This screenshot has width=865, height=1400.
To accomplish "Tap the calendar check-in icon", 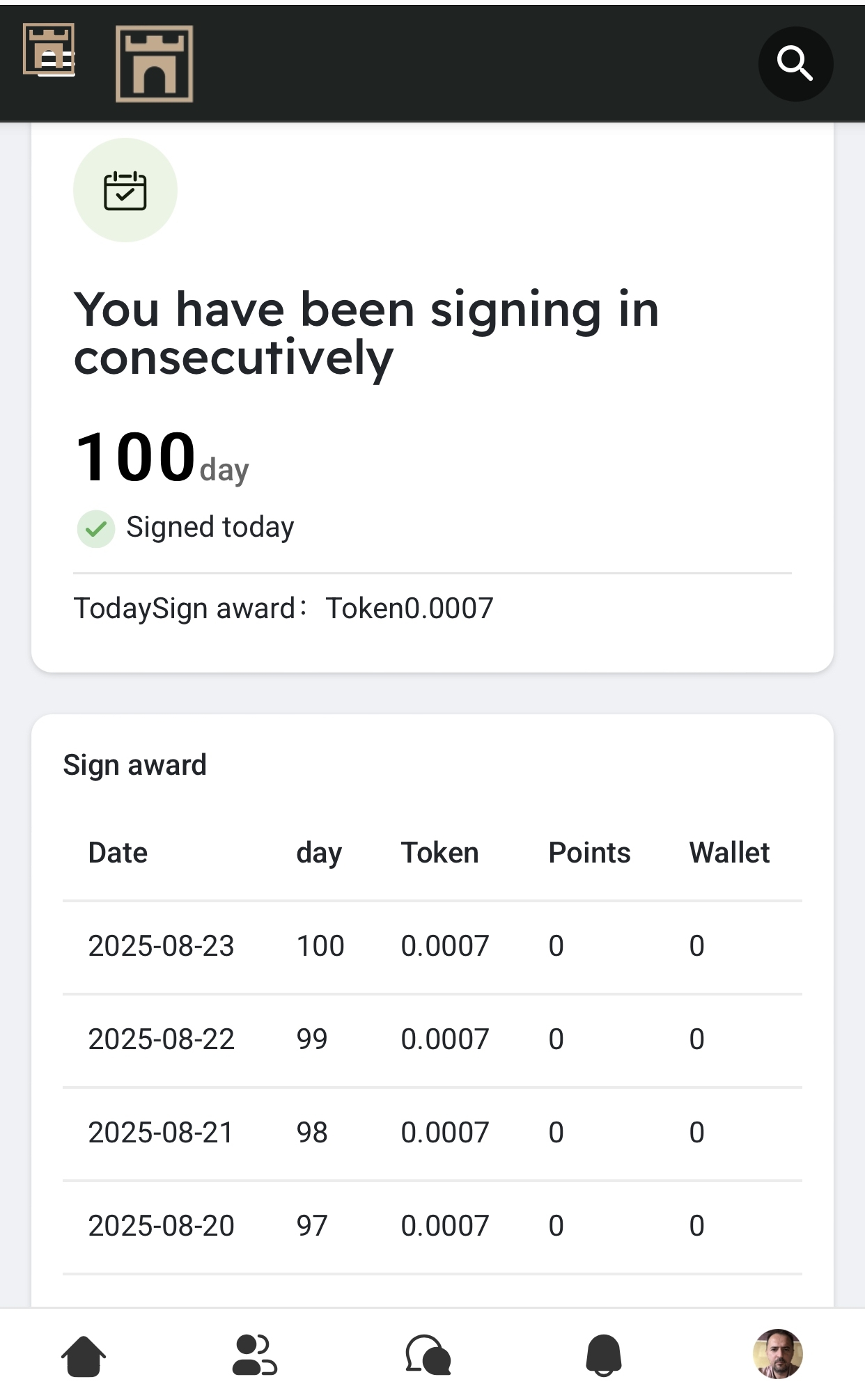I will 125,190.
